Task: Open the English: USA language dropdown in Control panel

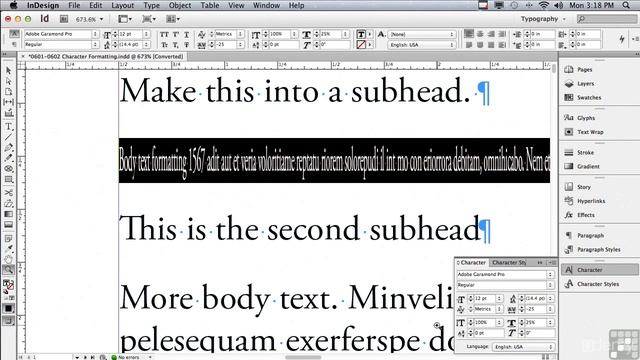Action: click(422, 44)
